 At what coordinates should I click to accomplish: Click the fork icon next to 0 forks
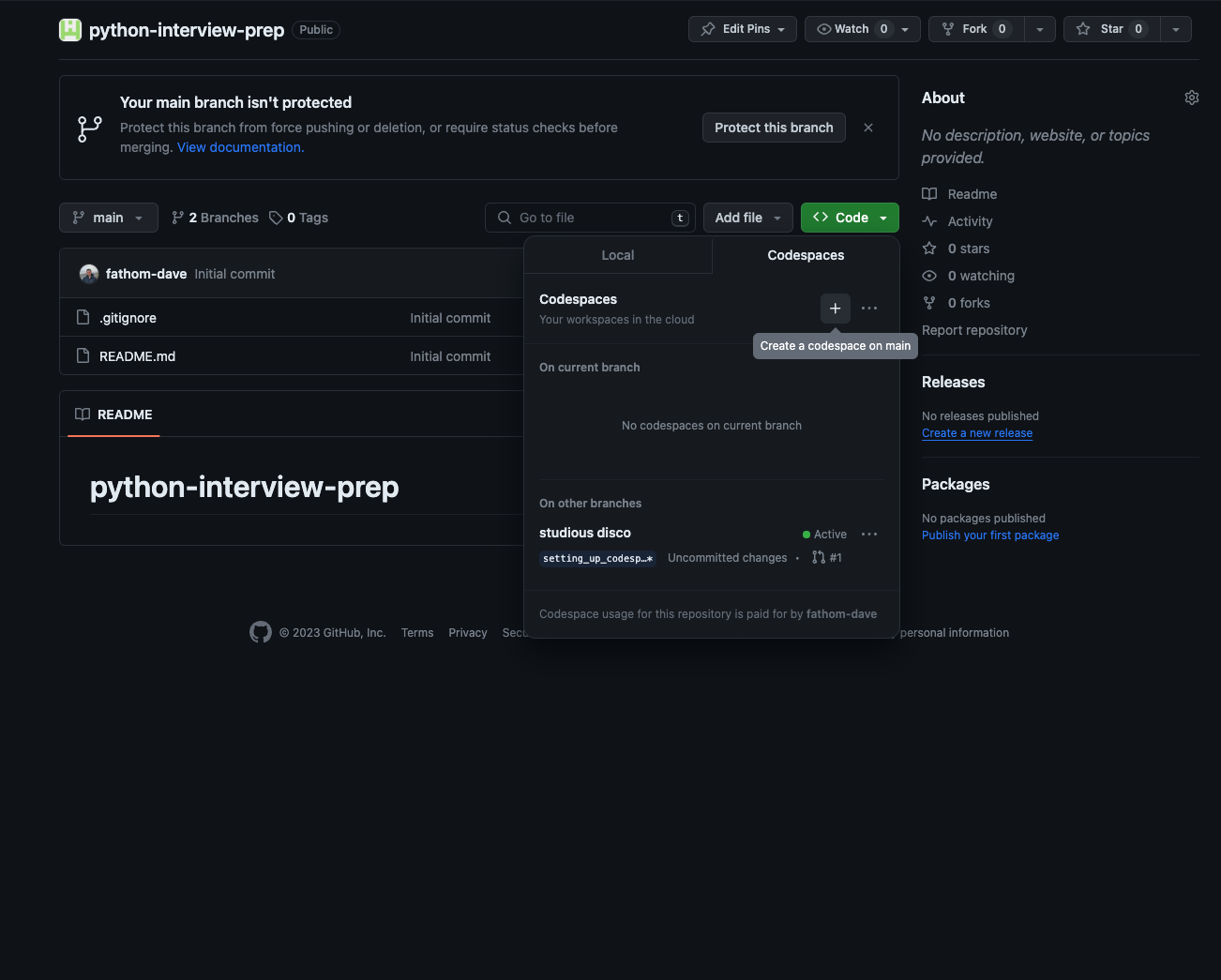point(929,303)
